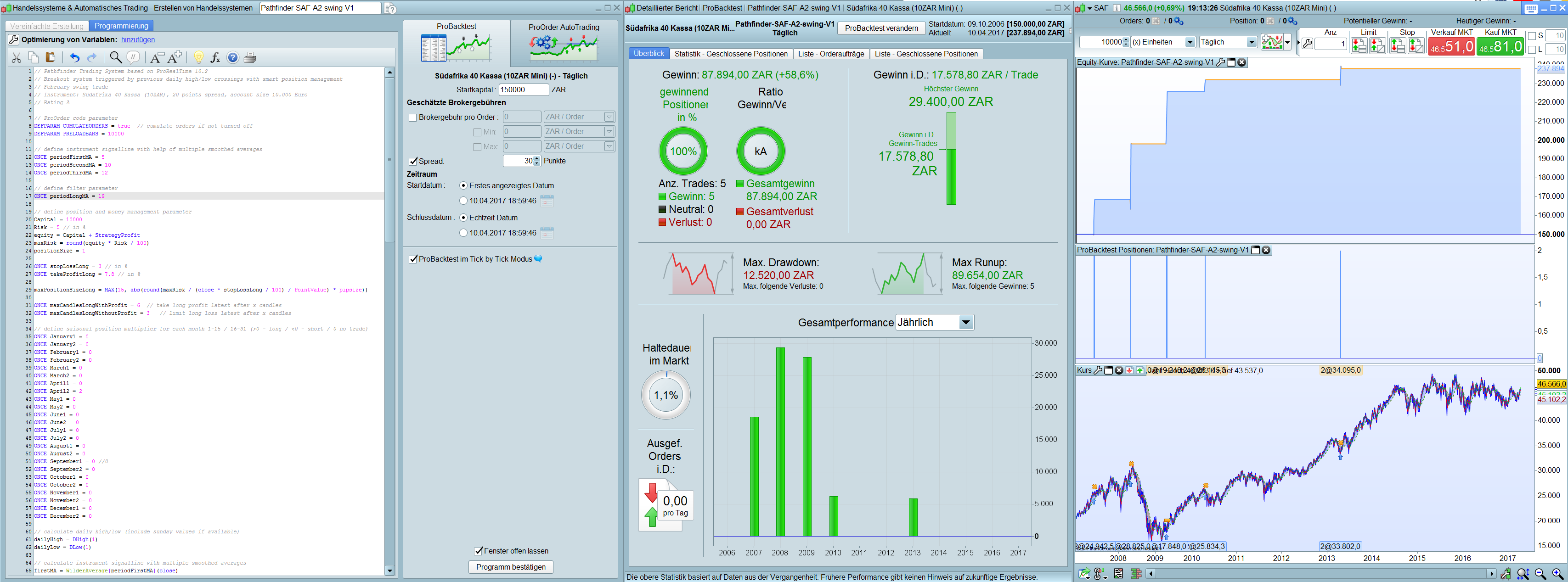
Task: Click the comment-out (//) bubble icon
Action: [133, 58]
